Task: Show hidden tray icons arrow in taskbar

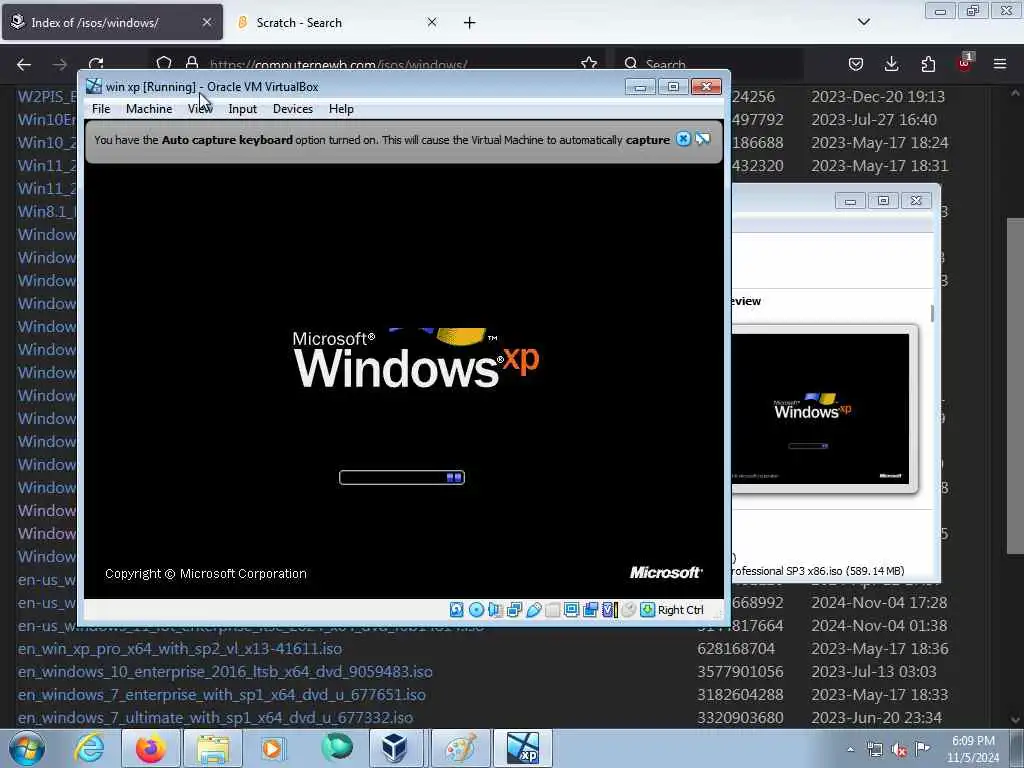Action: pyautogui.click(x=850, y=750)
